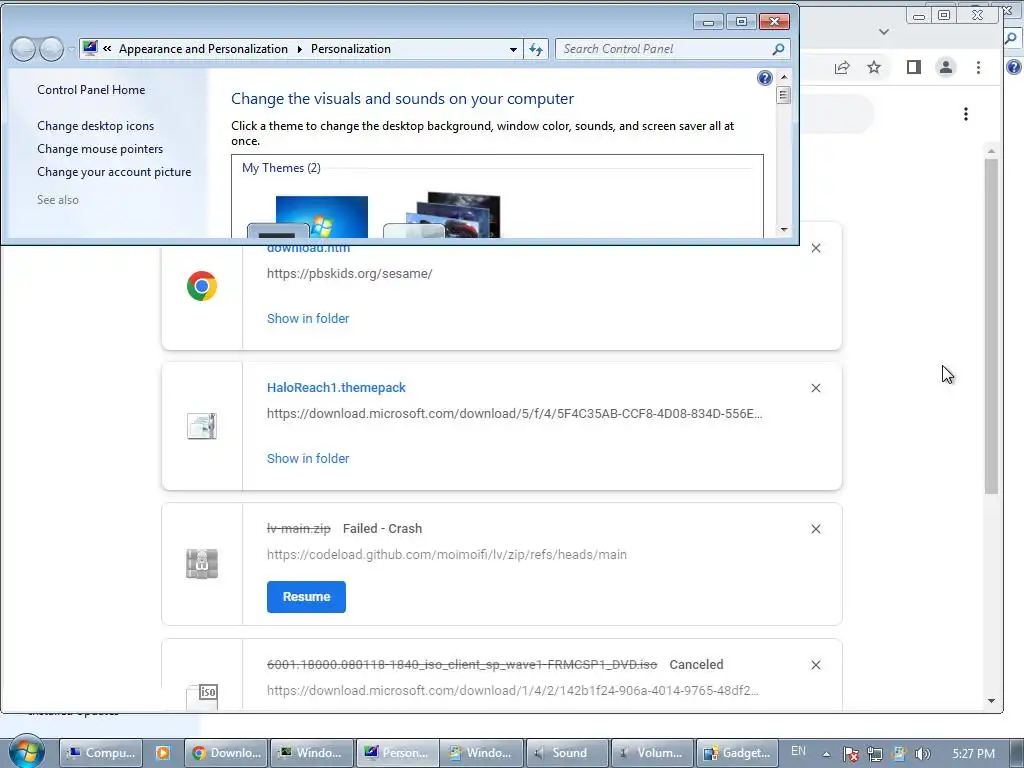This screenshot has height=768, width=1024.
Task: Click the Control Panel forward arrow button
Action: pos(52,49)
